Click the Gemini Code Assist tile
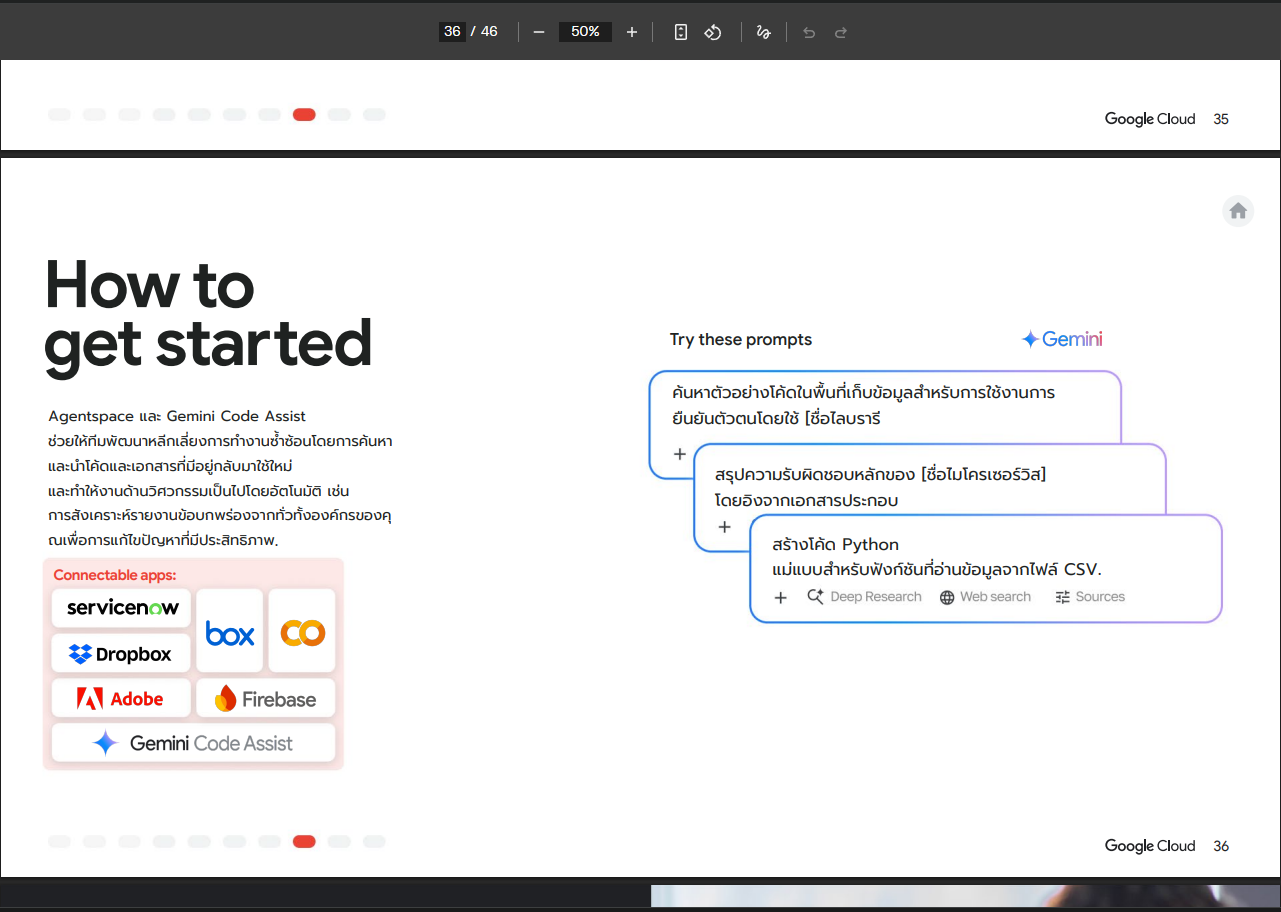 click(x=193, y=743)
